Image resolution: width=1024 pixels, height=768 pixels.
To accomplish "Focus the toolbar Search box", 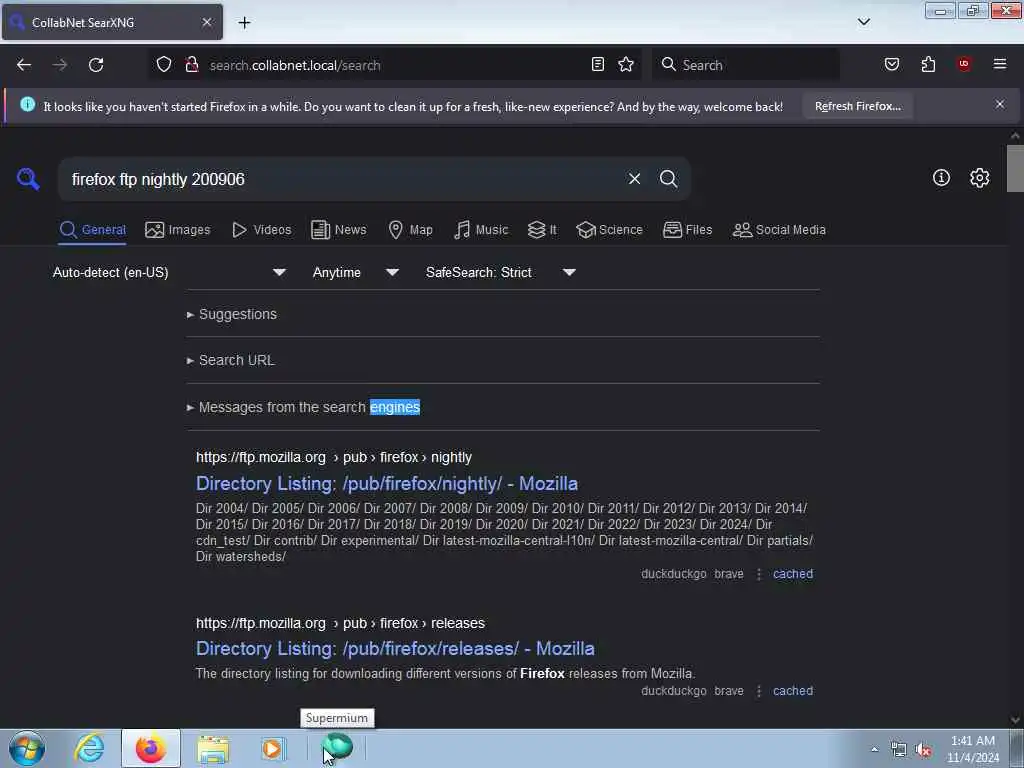I will tap(744, 65).
